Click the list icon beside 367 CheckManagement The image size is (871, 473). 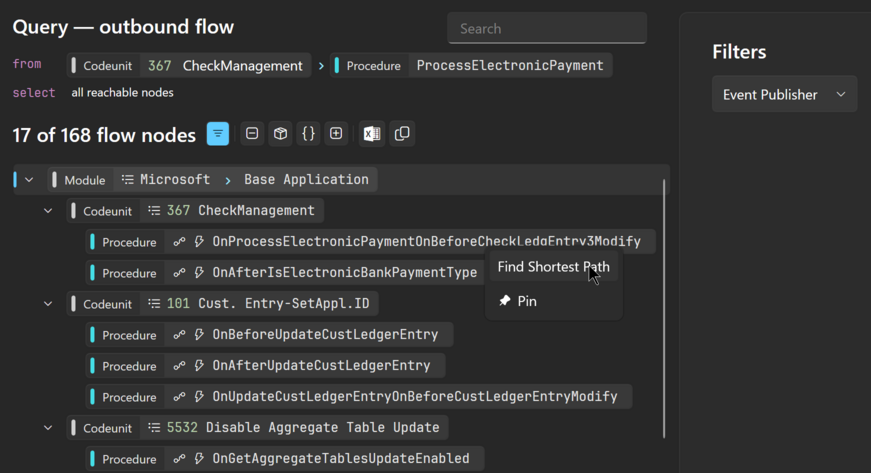point(154,211)
